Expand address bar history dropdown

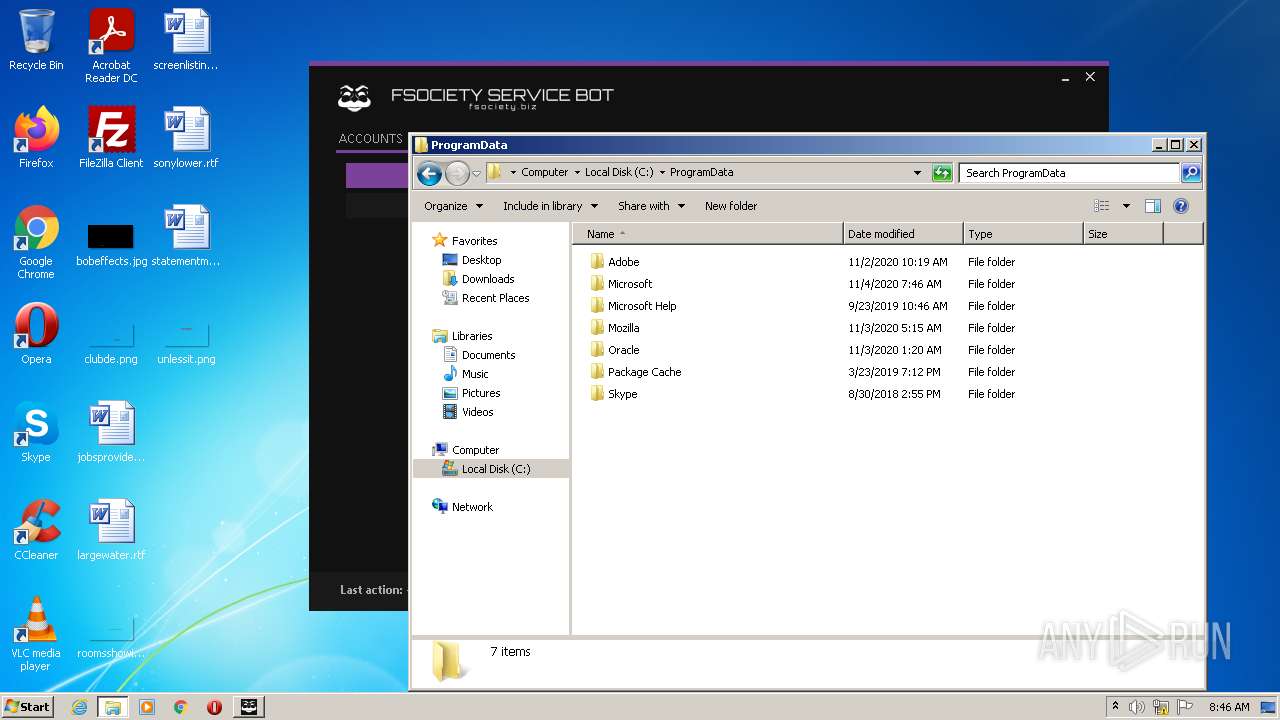[x=917, y=173]
